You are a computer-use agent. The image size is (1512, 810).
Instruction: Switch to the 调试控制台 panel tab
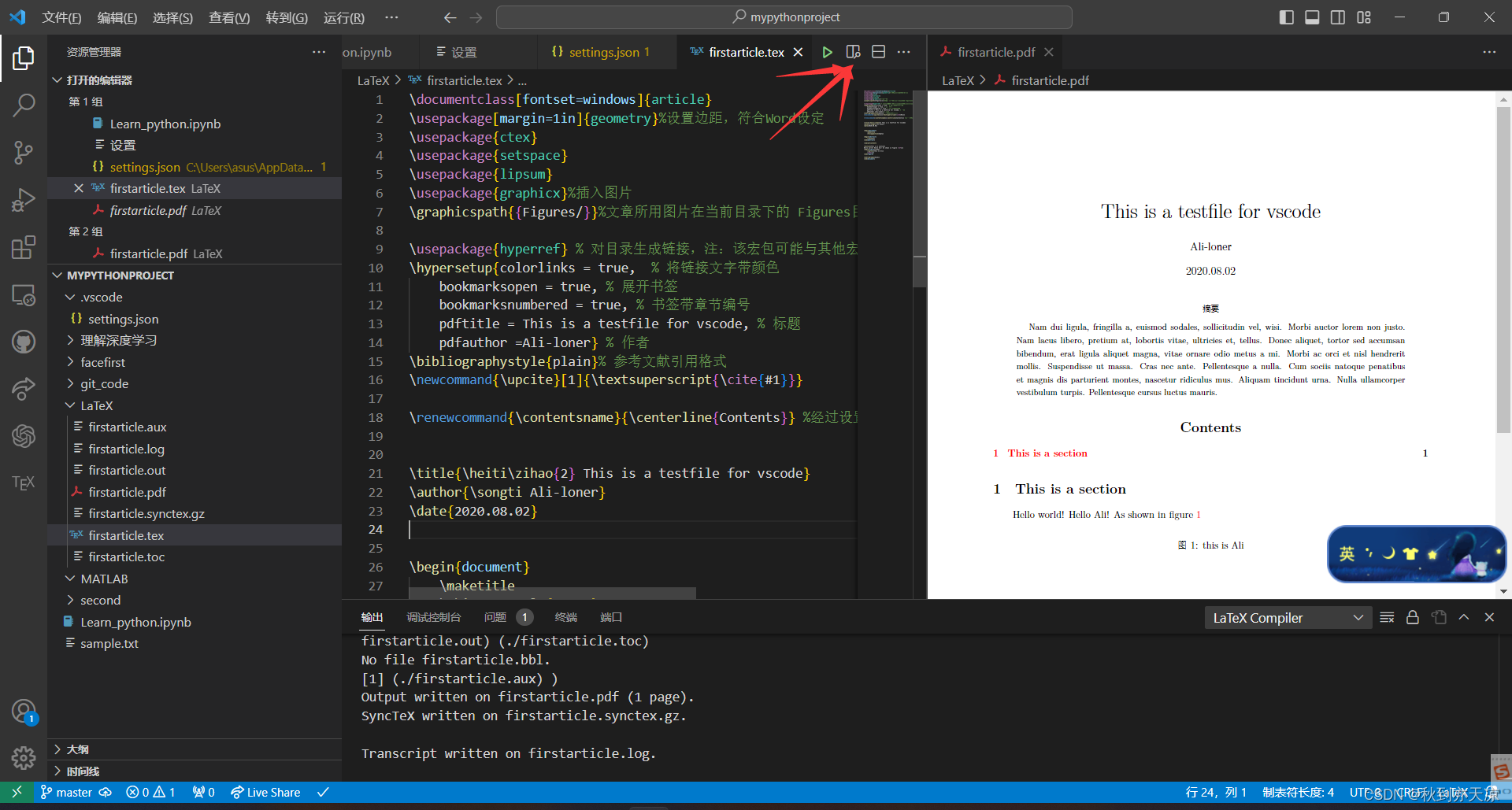click(x=433, y=617)
